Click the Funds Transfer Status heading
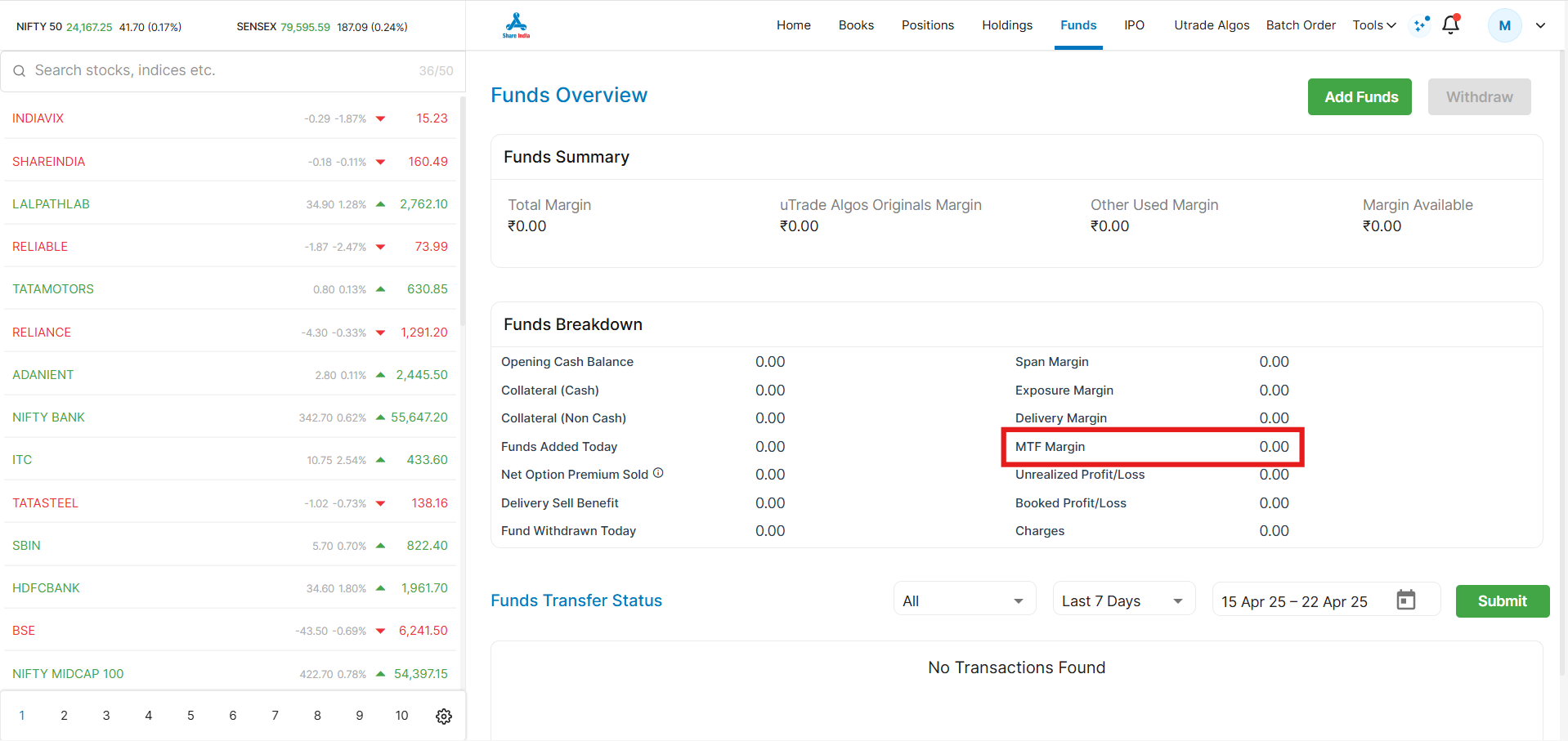 pyautogui.click(x=576, y=600)
